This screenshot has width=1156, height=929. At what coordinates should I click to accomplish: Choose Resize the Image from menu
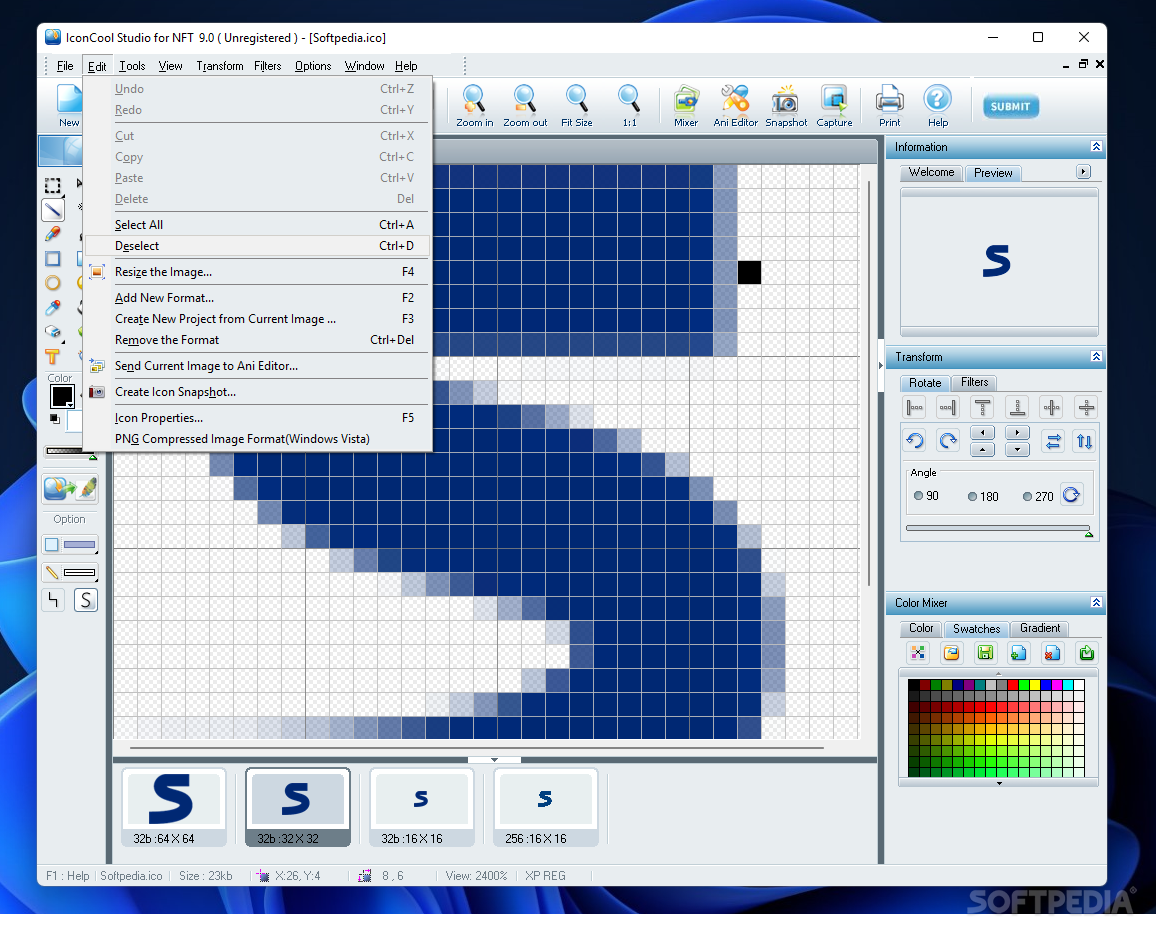257,272
